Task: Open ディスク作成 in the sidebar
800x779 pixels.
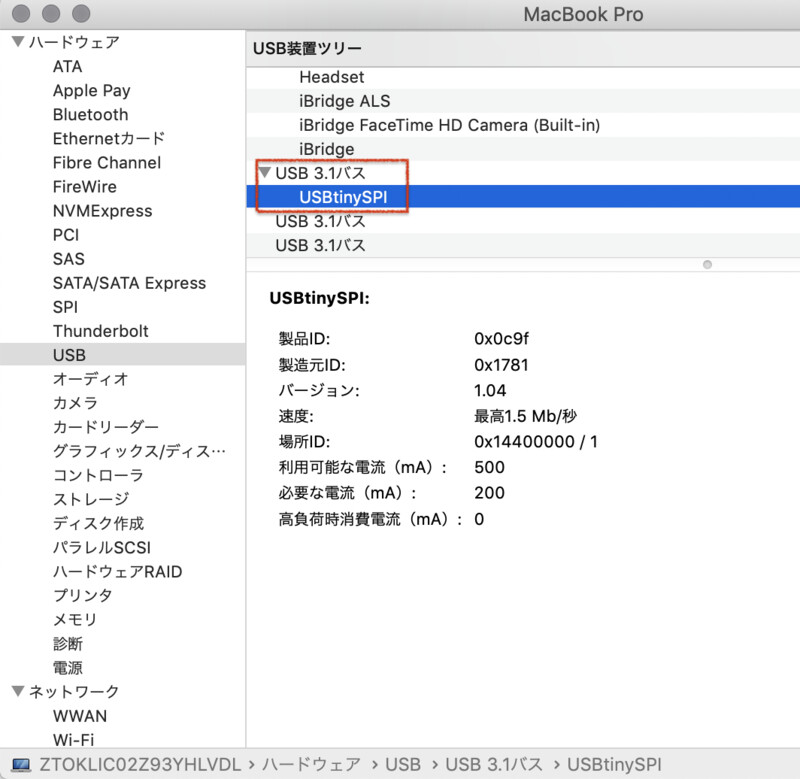Action: [98, 523]
